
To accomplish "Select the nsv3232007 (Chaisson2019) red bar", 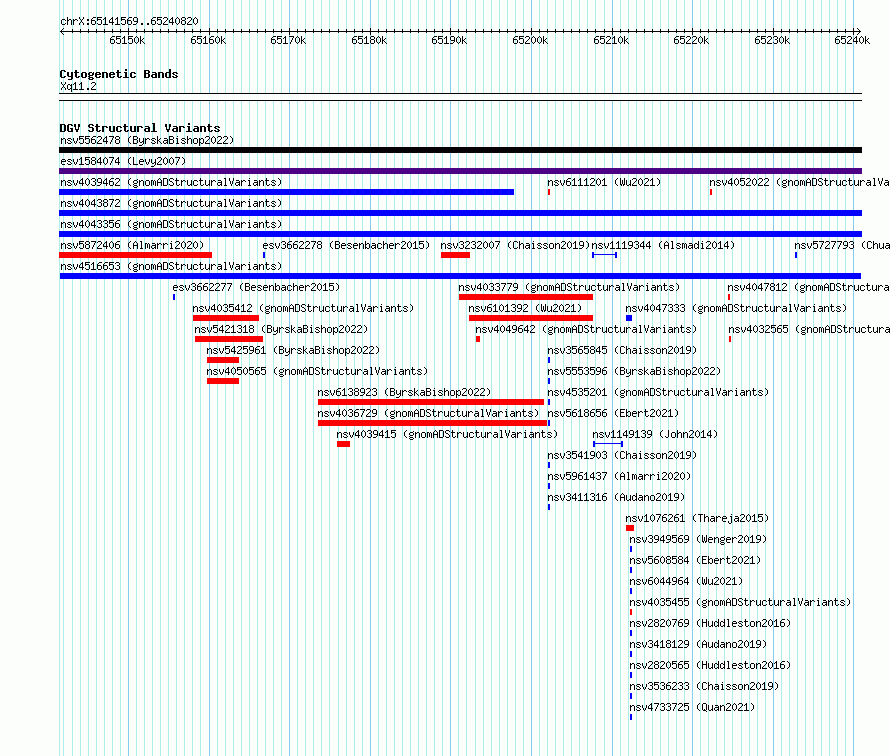I will [x=455, y=255].
